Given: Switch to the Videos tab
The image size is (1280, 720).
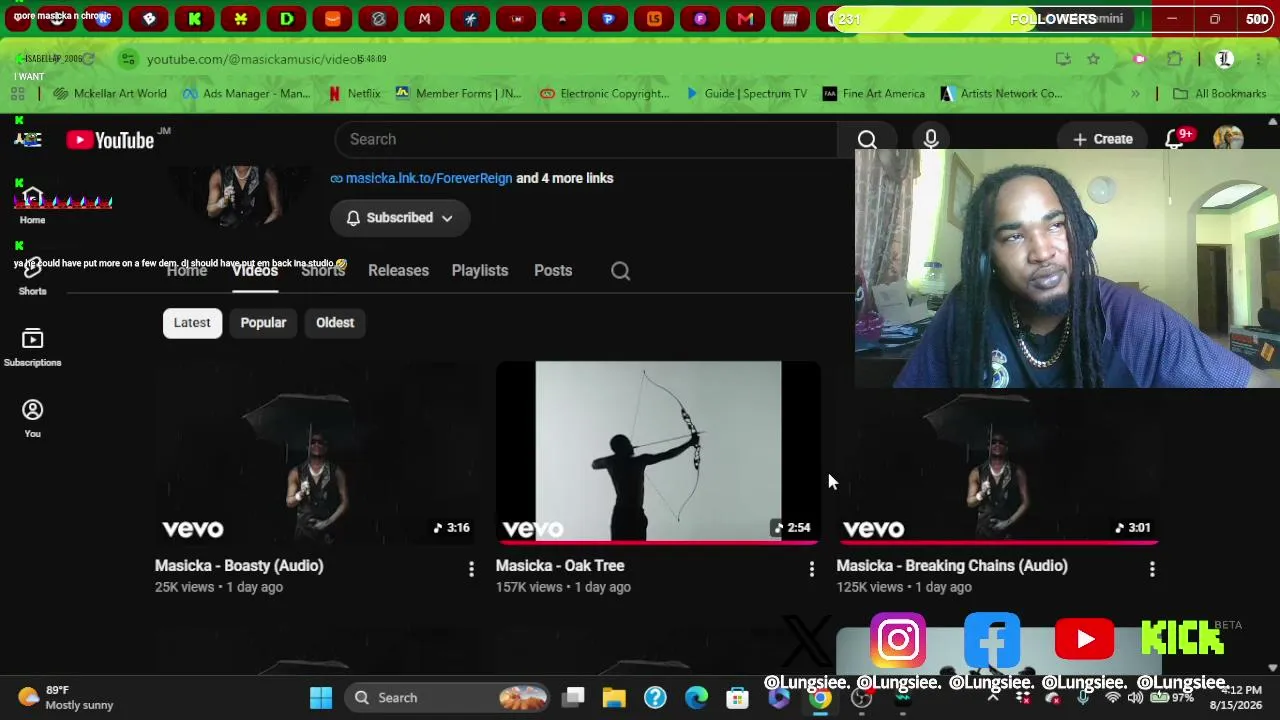Looking at the screenshot, I should pyautogui.click(x=255, y=271).
